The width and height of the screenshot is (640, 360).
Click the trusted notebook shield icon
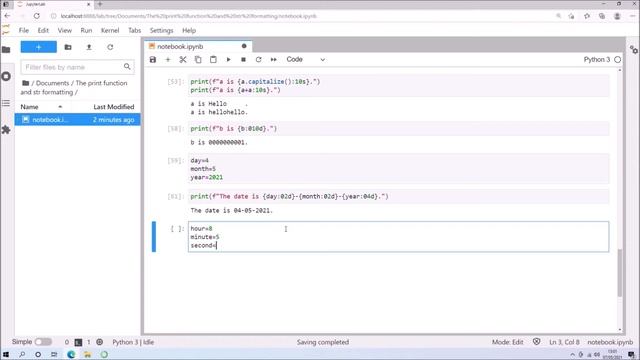(536, 342)
